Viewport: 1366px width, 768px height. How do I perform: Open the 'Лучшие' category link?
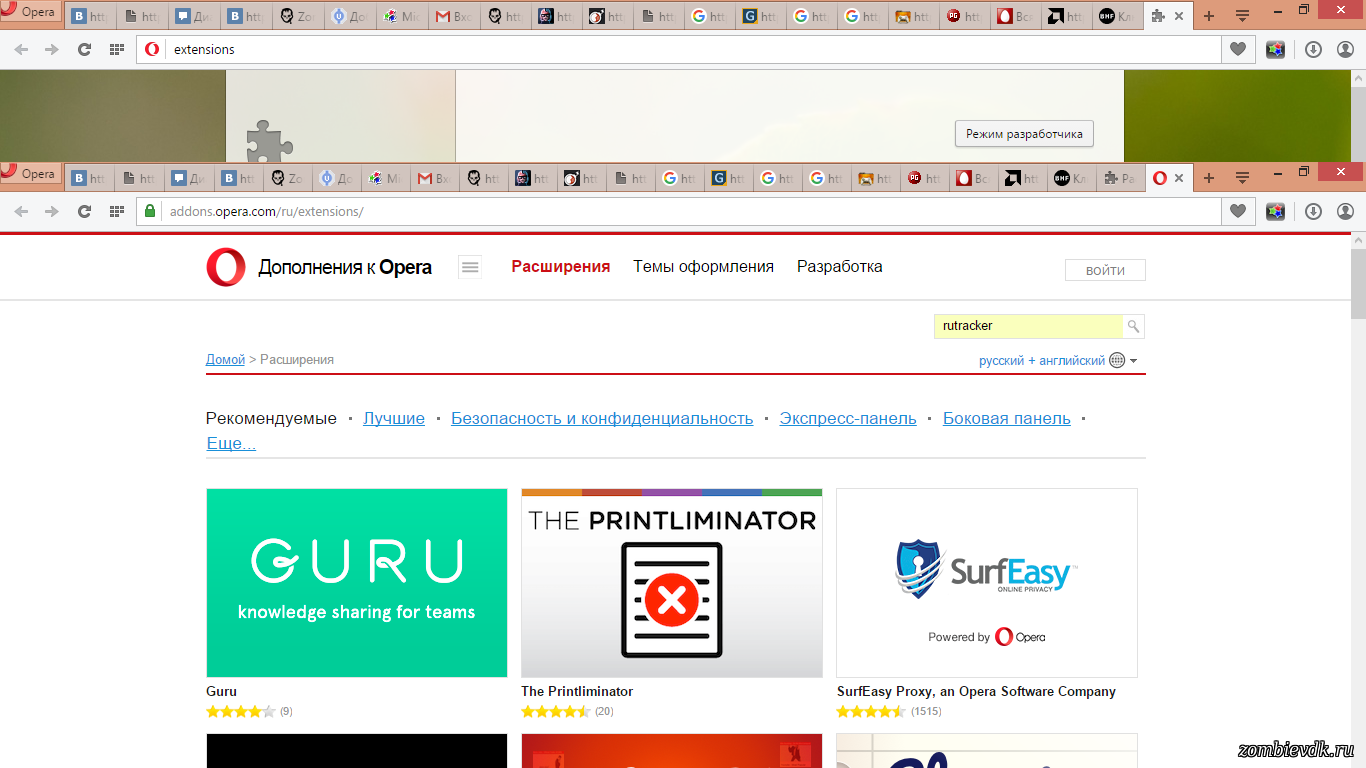394,419
